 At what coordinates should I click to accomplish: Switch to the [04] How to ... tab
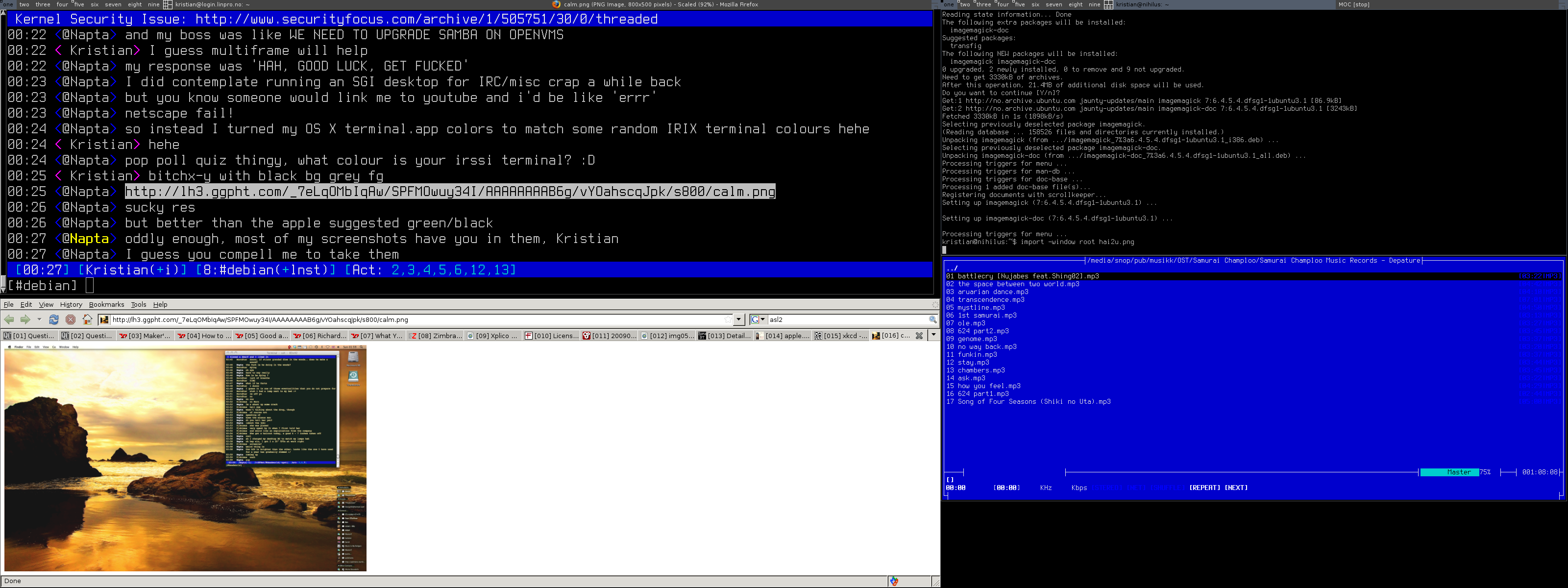tap(203, 335)
